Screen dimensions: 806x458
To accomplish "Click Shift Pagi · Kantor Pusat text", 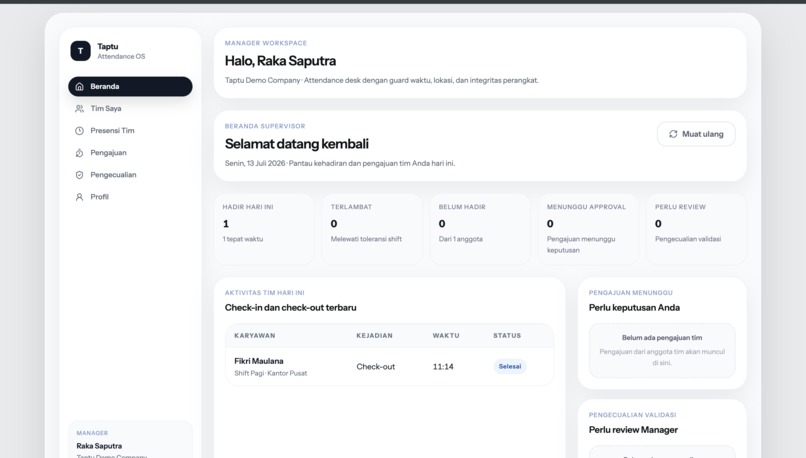I will click(x=270, y=373).
